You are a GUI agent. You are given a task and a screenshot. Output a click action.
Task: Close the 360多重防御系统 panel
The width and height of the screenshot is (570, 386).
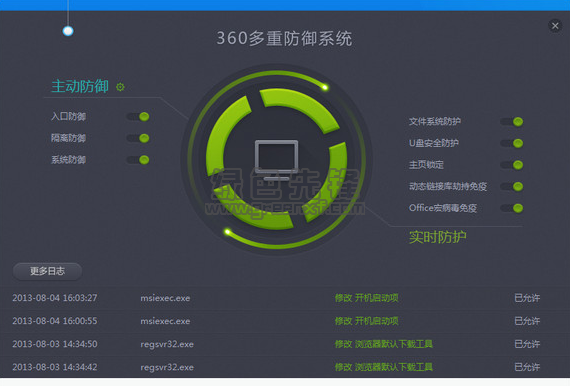(x=555, y=26)
